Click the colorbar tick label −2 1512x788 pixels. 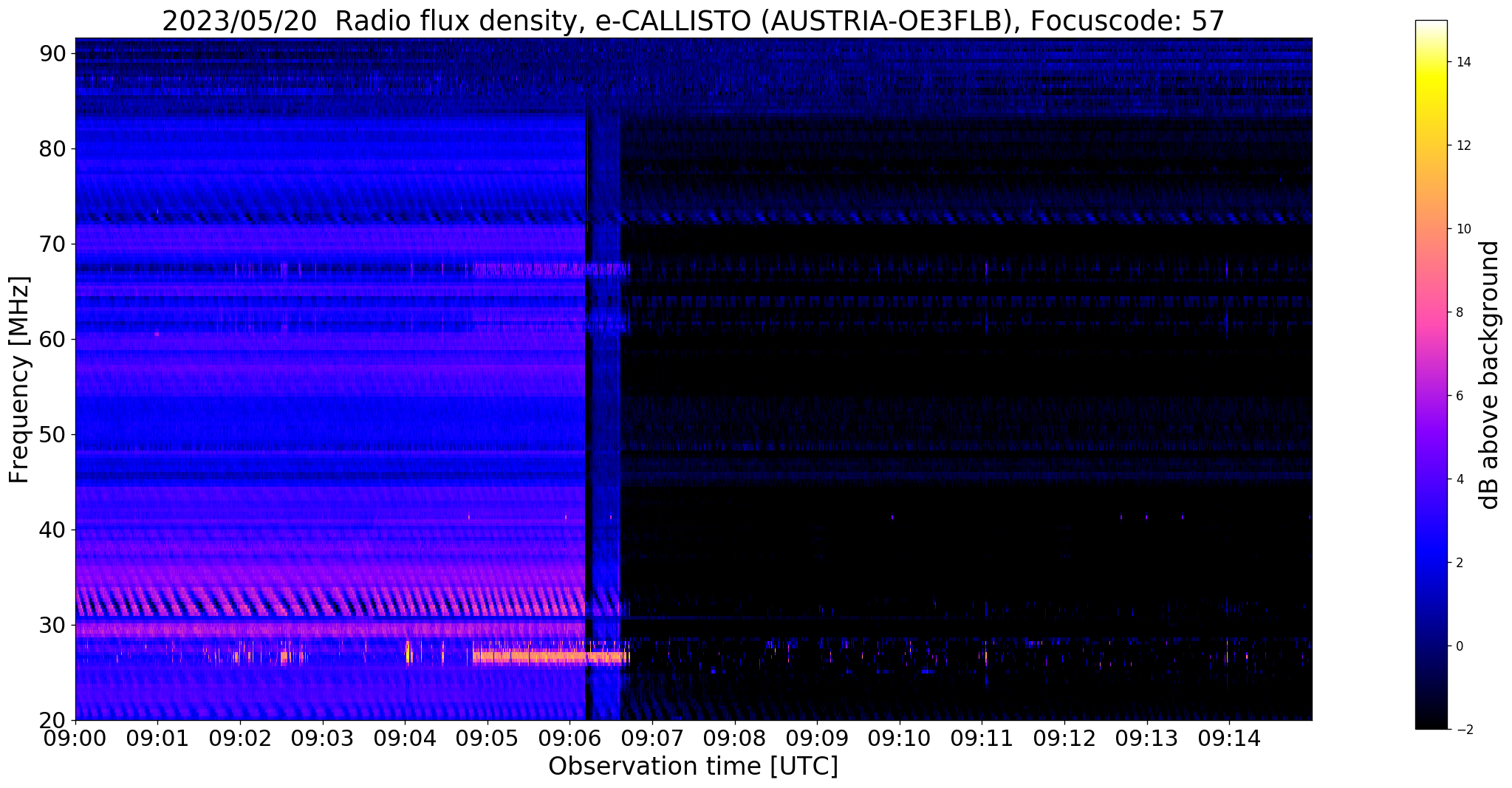click(x=1463, y=730)
